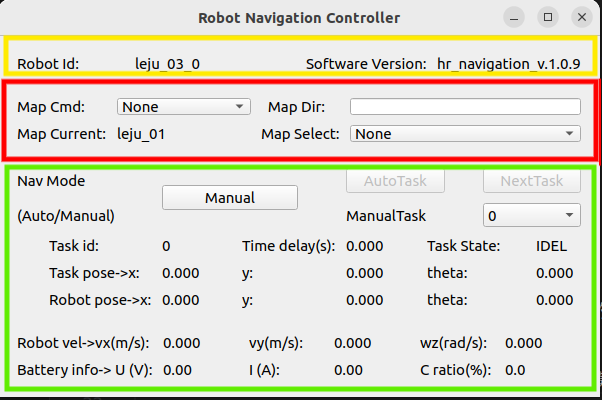Click the Robot Navigation Controller title bar
The height and width of the screenshot is (400, 602).
(x=300, y=17)
